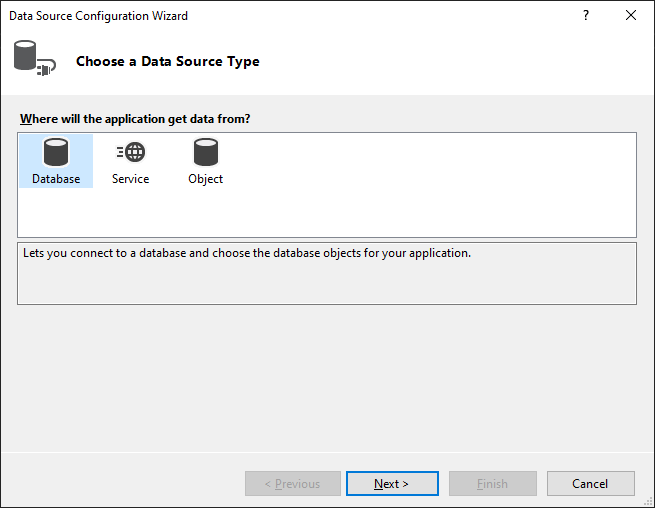
Task: Proceed with the Next button
Action: pos(392,484)
